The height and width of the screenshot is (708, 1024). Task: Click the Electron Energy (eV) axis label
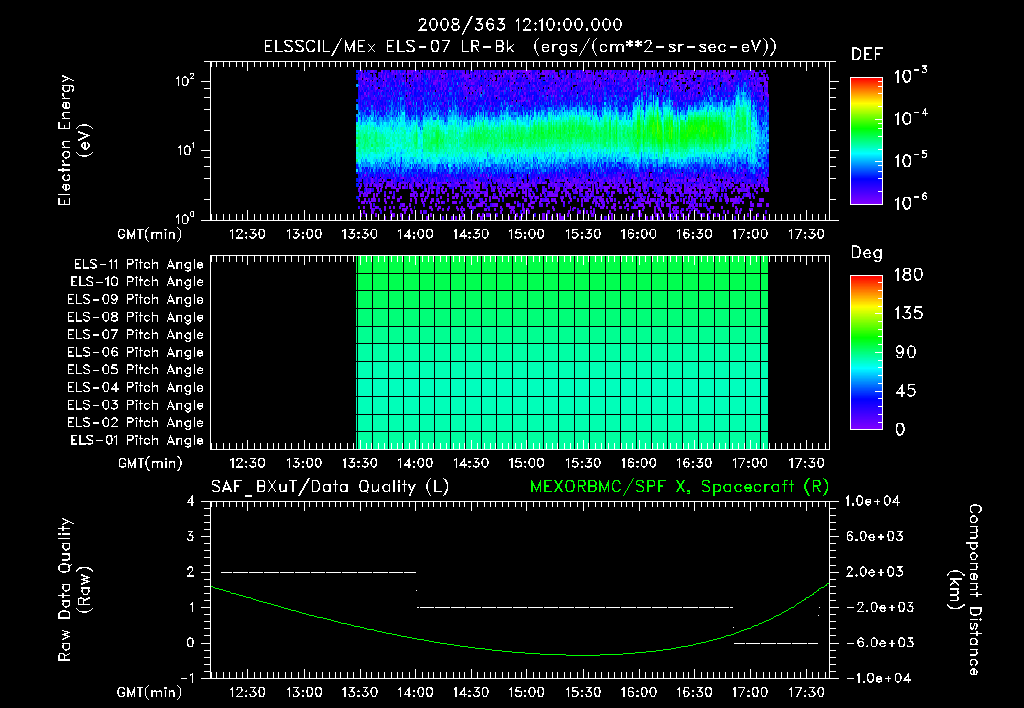(74, 140)
